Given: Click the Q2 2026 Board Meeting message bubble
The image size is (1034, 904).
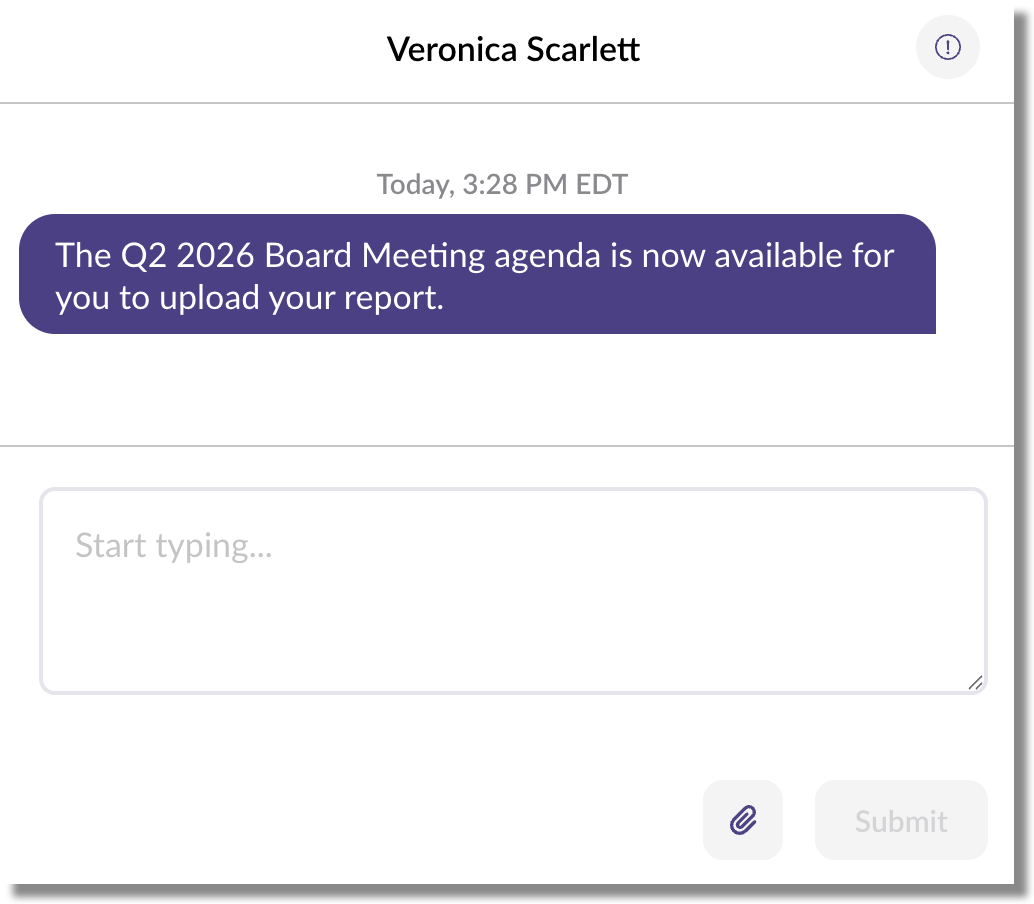Looking at the screenshot, I should coord(477,274).
